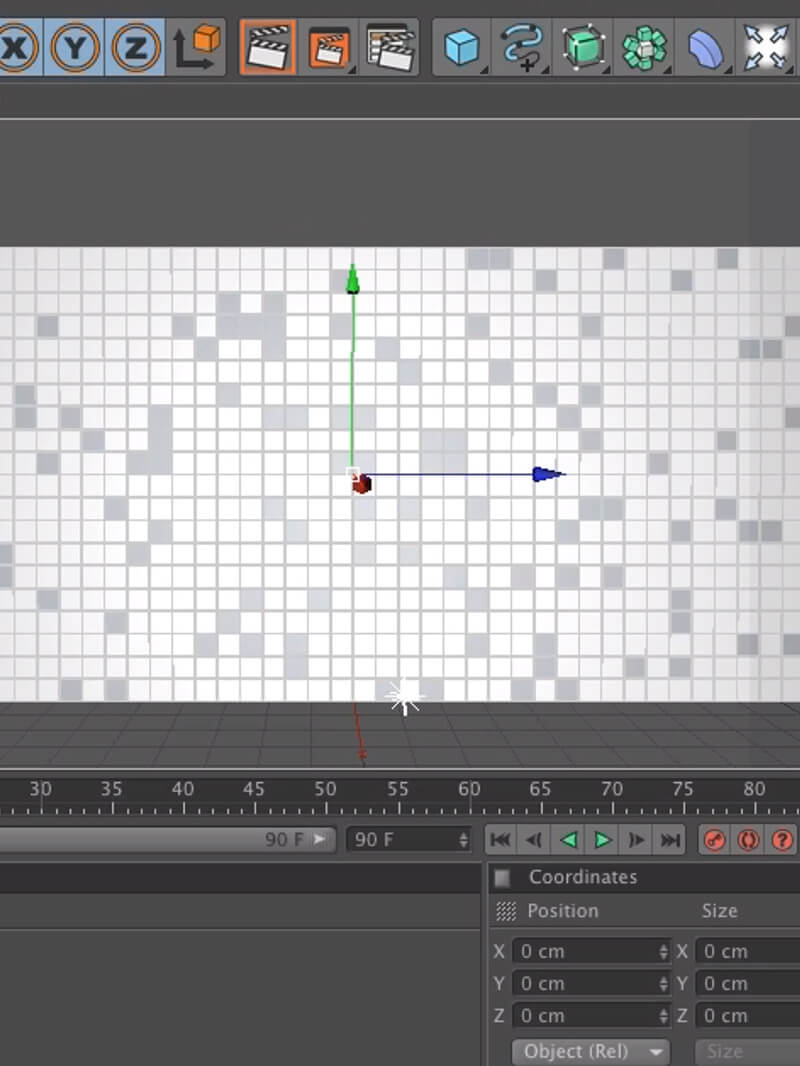Click frame 65 on the timeline ruler
Viewport: 800px width, 1066px height.
[540, 789]
